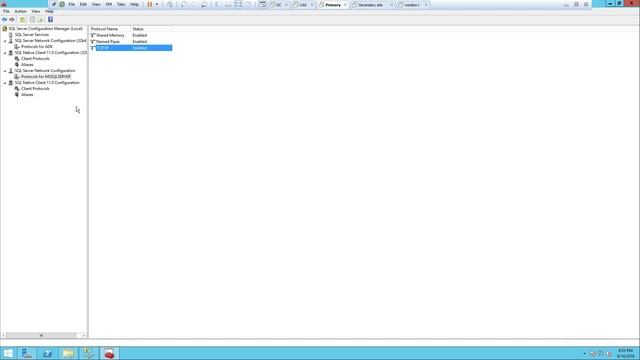Open the console File menu below title bar
This screenshot has height=360, width=640.
pyautogui.click(x=6, y=11)
